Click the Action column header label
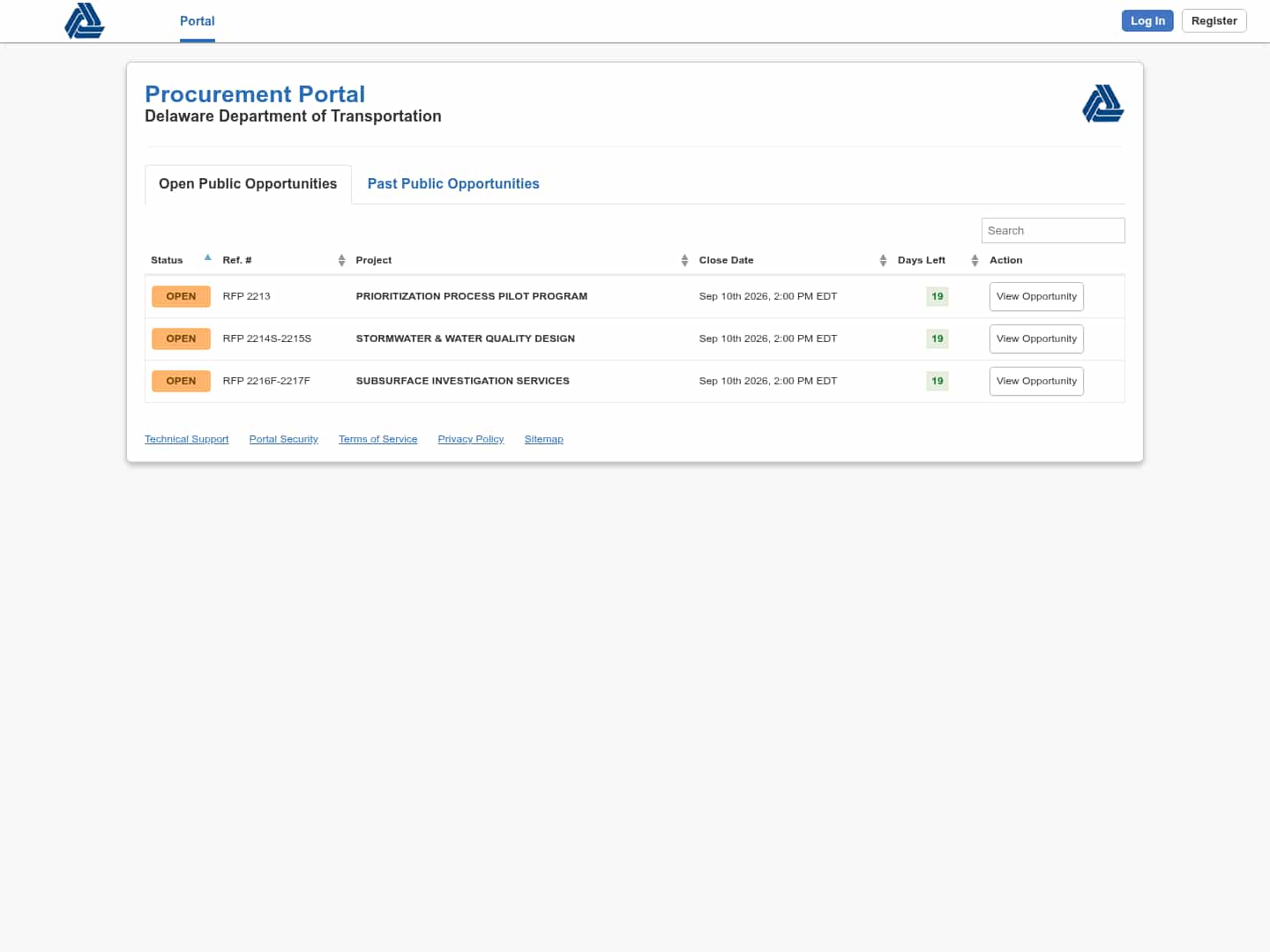Image resolution: width=1270 pixels, height=952 pixels. coord(1006,260)
